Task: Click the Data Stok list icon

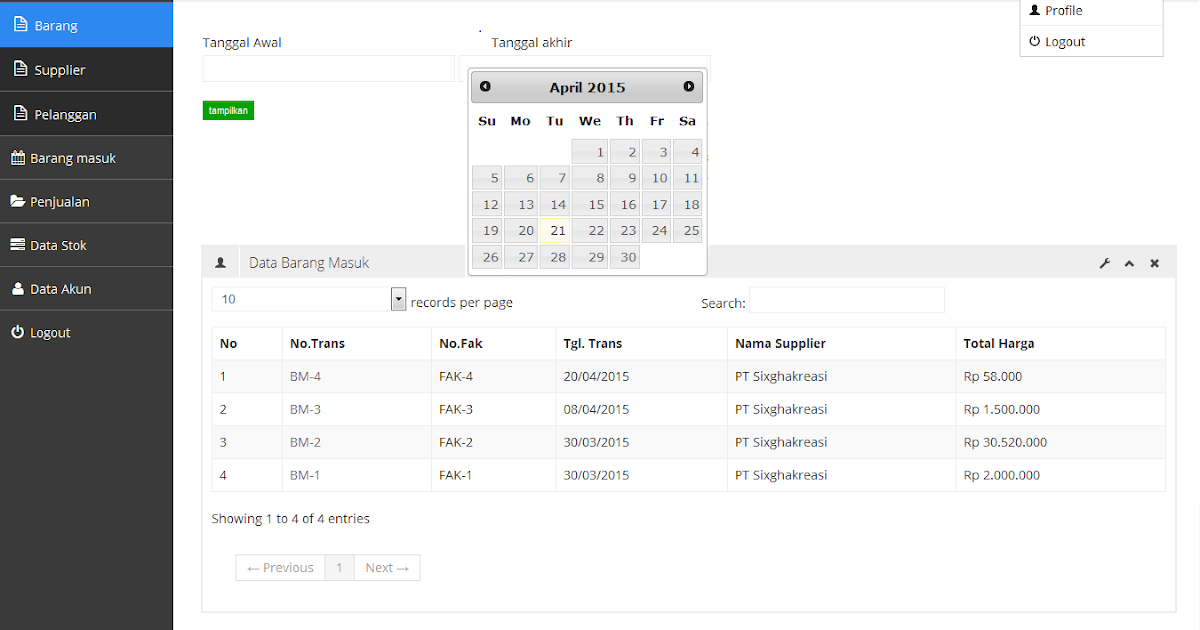Action: tap(21, 244)
